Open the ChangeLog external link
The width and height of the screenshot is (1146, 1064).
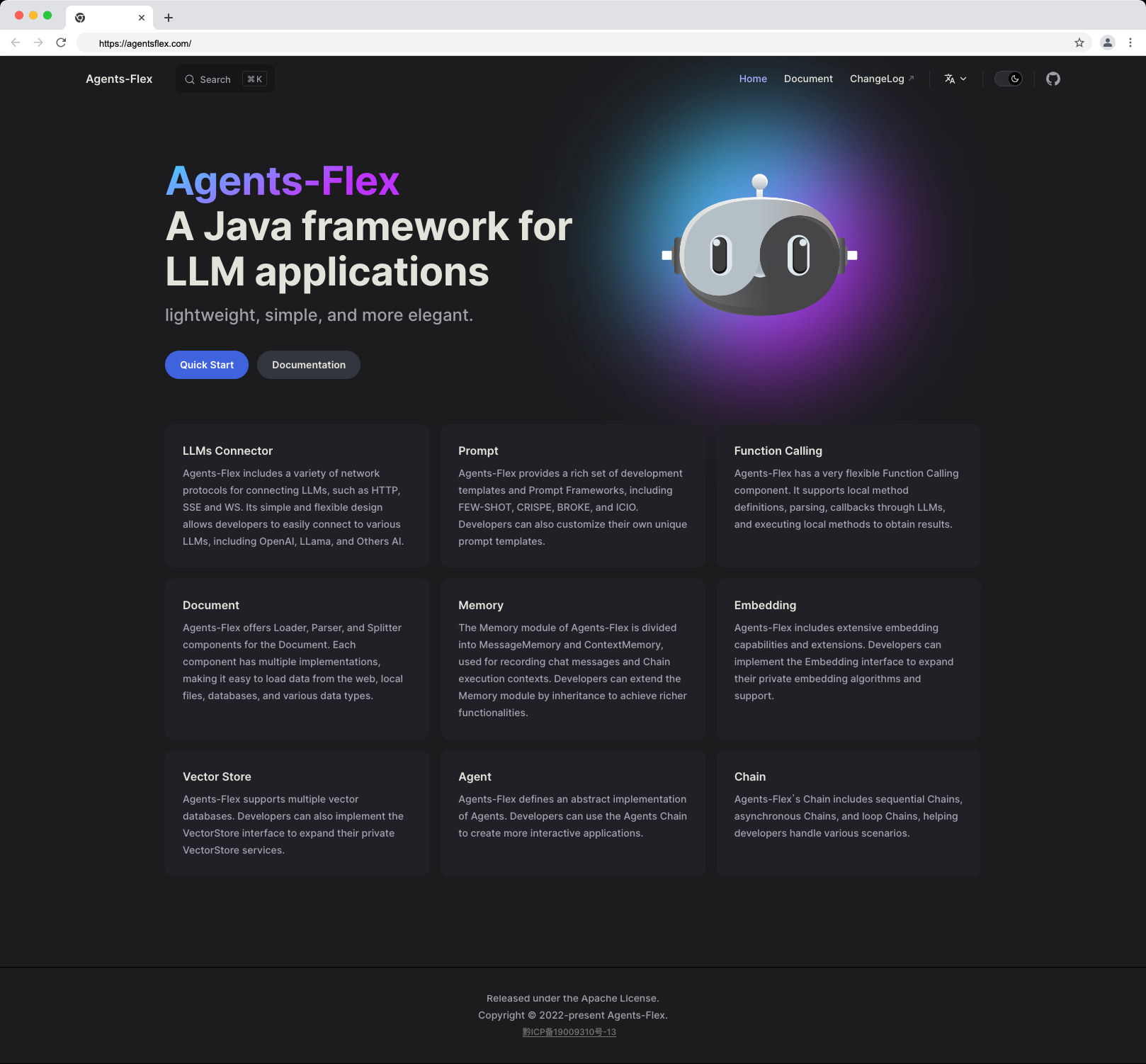(x=882, y=79)
